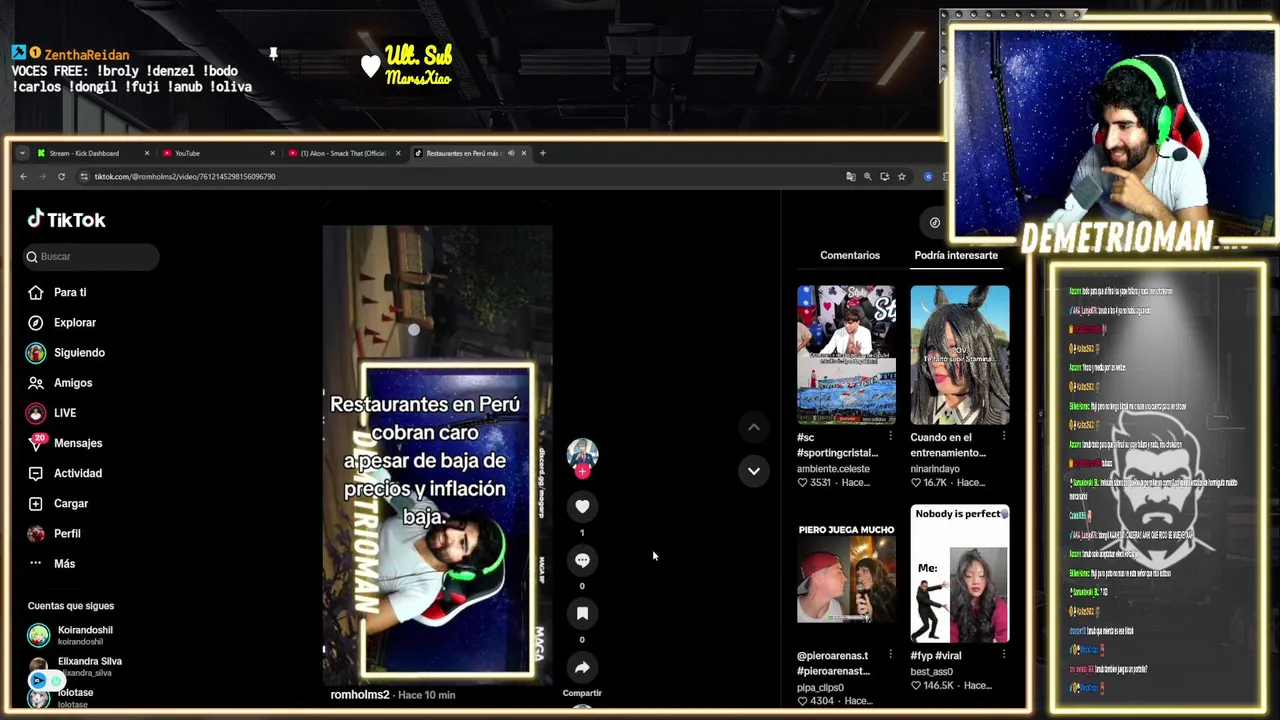
Task: Go to previous video up arrow
Action: pyautogui.click(x=754, y=427)
